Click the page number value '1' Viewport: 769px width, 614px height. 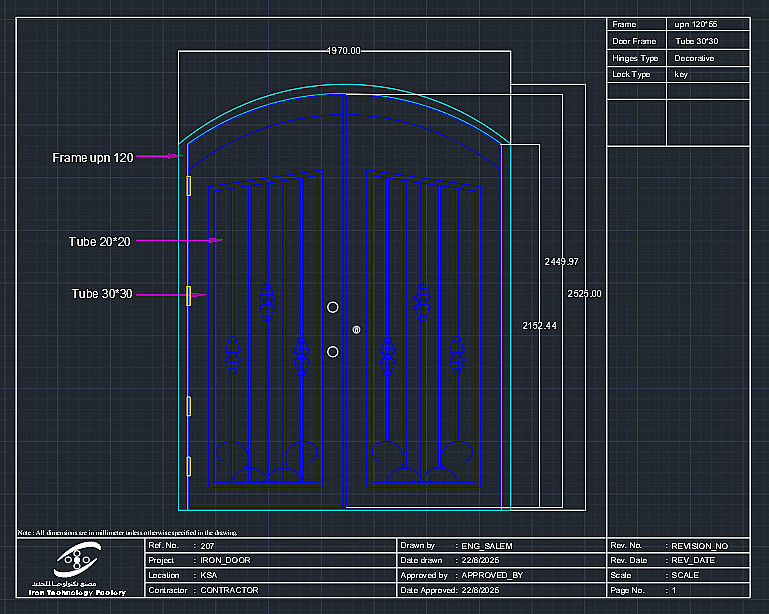click(x=674, y=590)
